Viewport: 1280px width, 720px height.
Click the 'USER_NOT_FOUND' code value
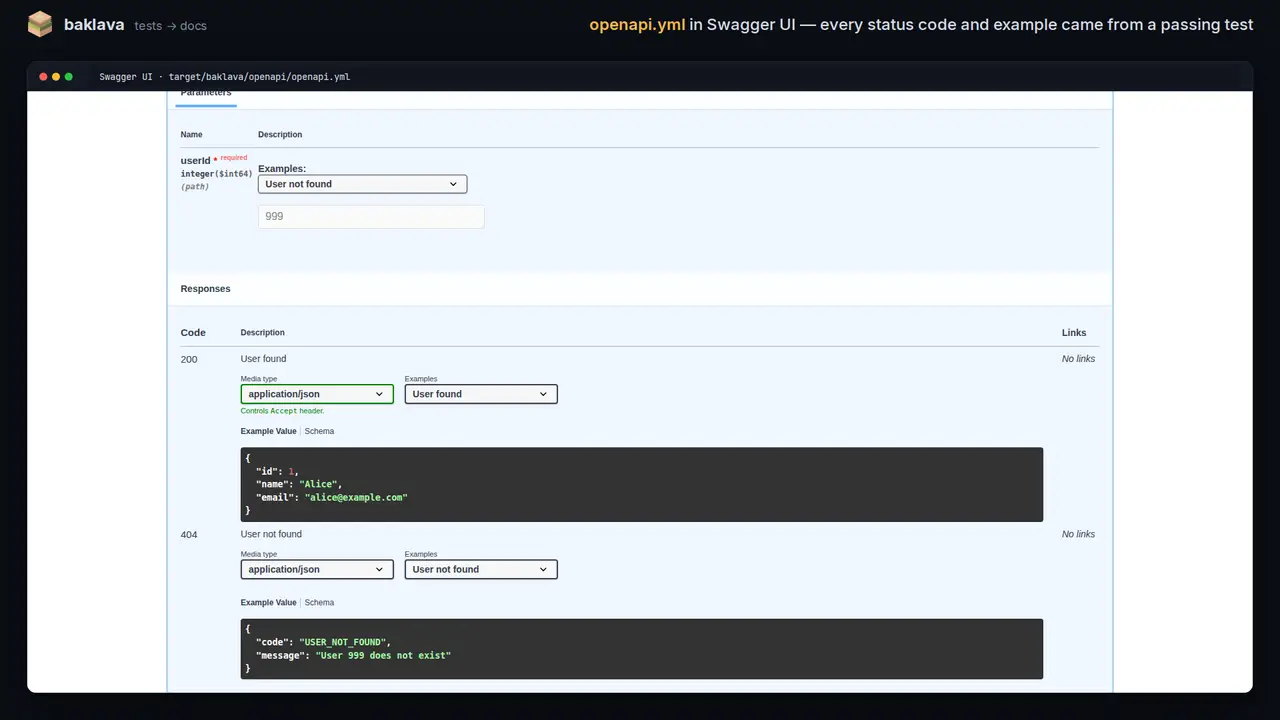tap(345, 642)
